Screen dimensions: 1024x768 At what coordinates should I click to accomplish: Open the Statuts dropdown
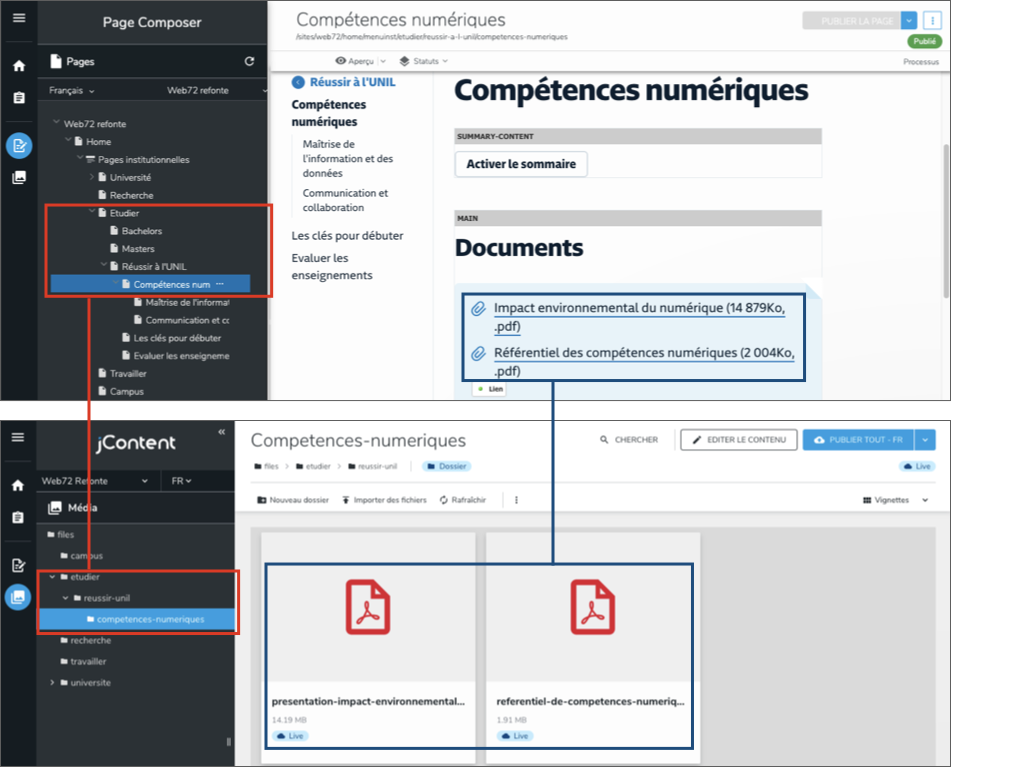pos(423,61)
